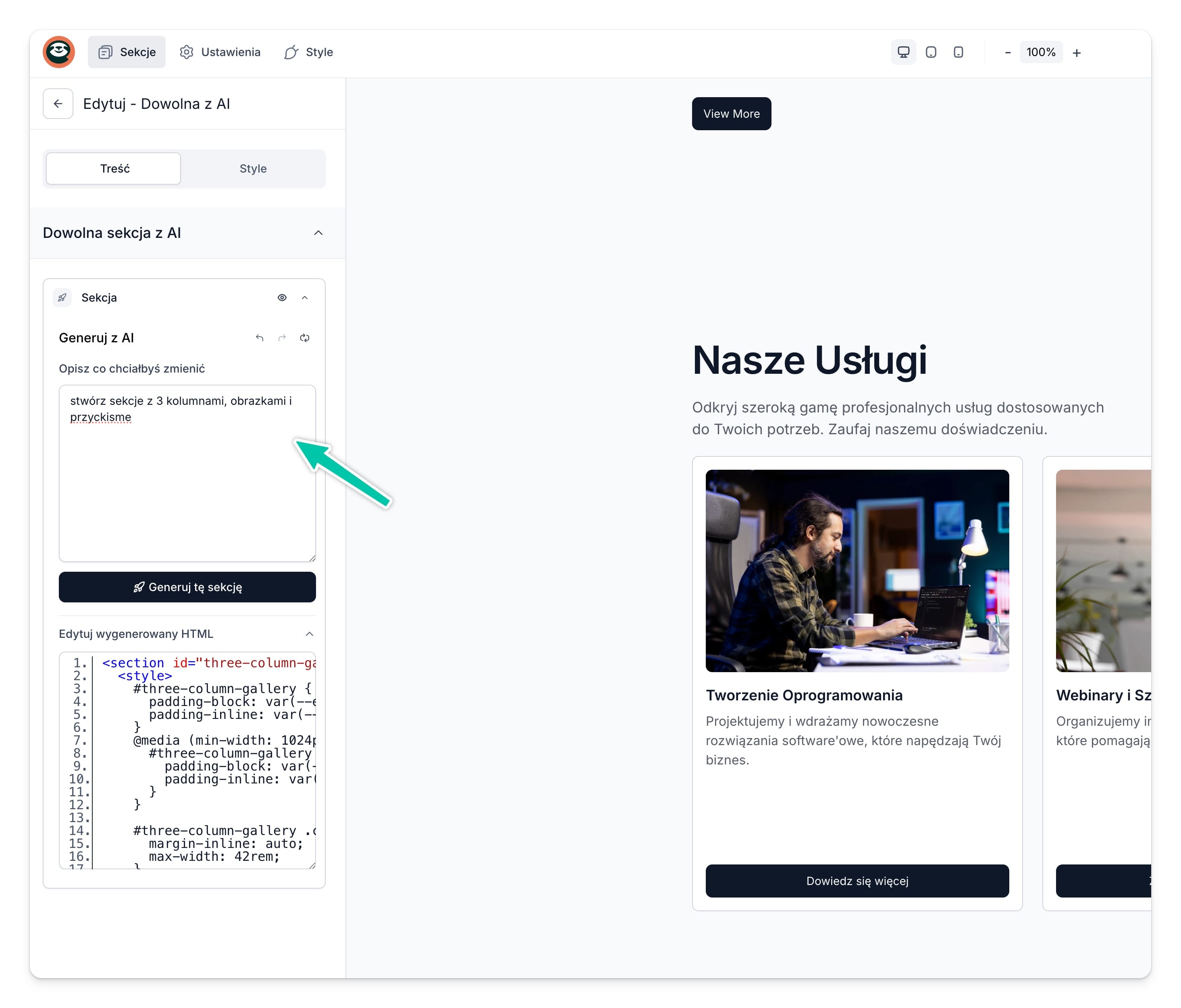1181x1008 pixels.
Task: Open the Style tab in the top bar
Action: coord(309,52)
